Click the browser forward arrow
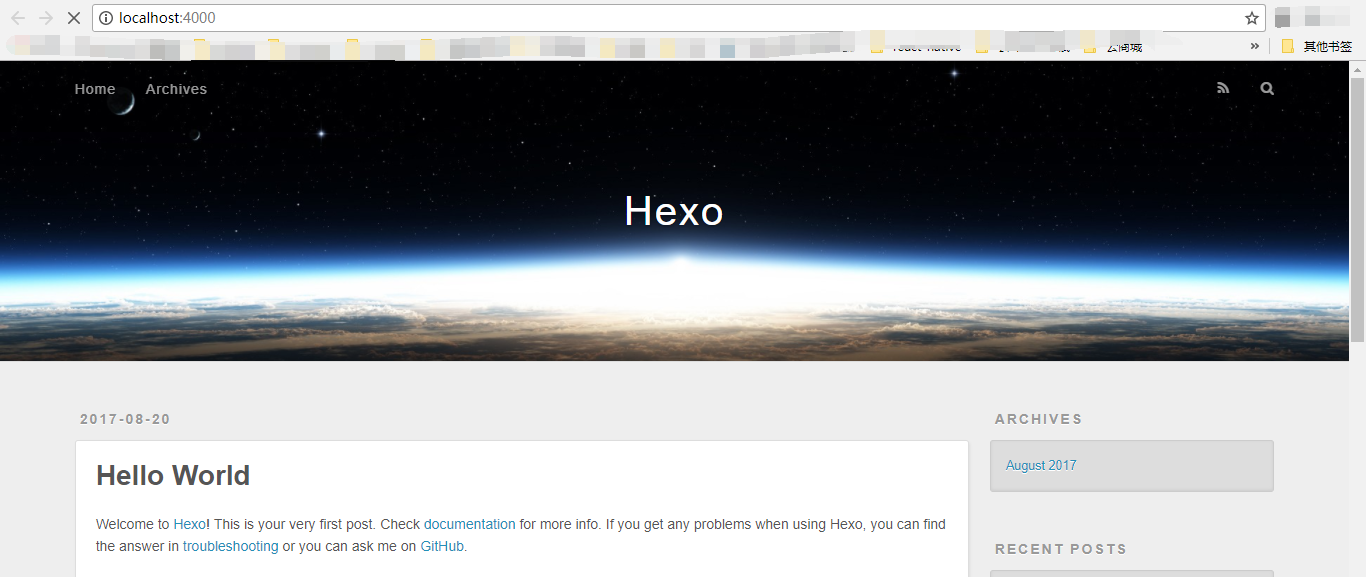The height and width of the screenshot is (577, 1366). click(x=46, y=18)
